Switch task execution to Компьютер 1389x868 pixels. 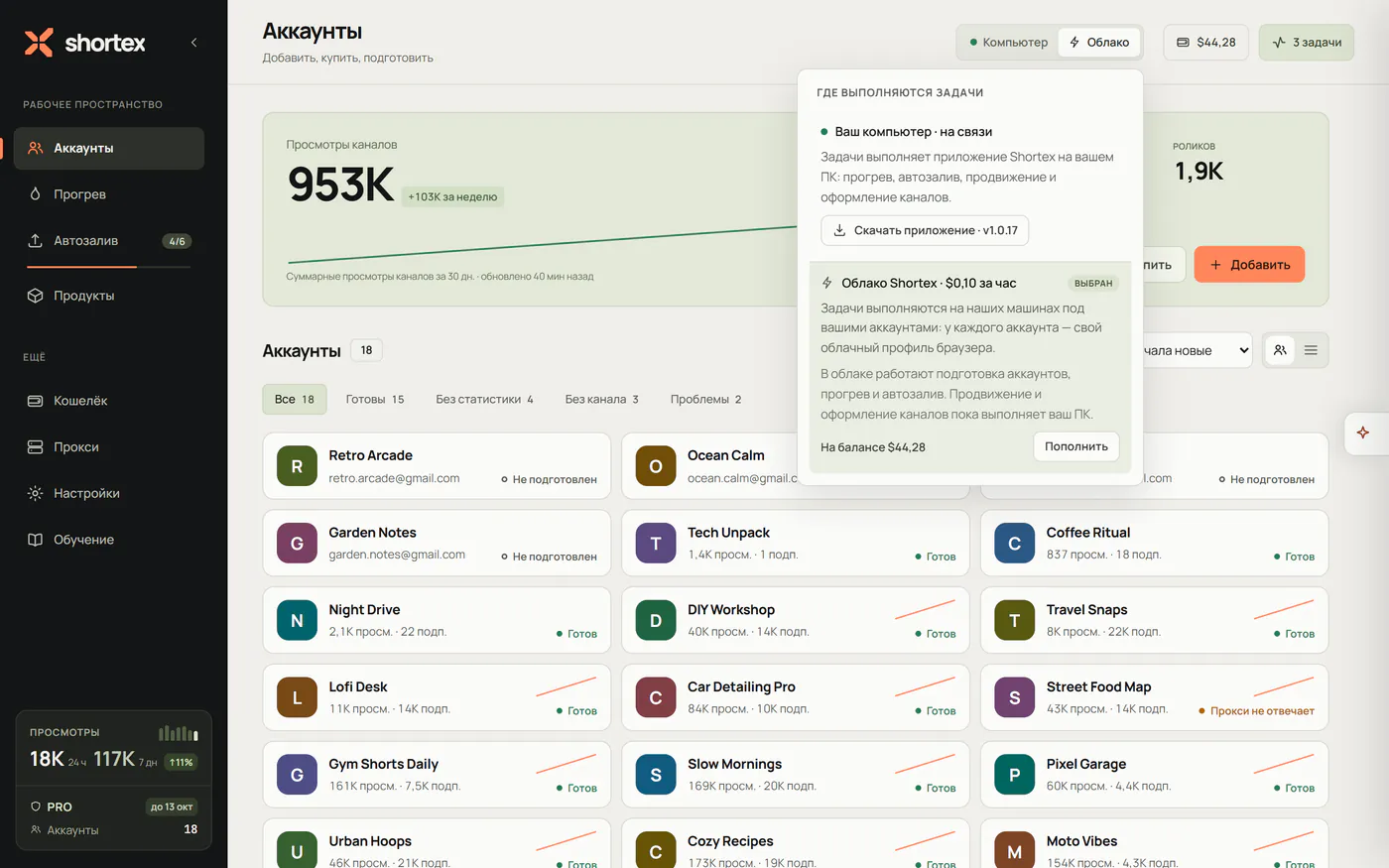click(1008, 43)
